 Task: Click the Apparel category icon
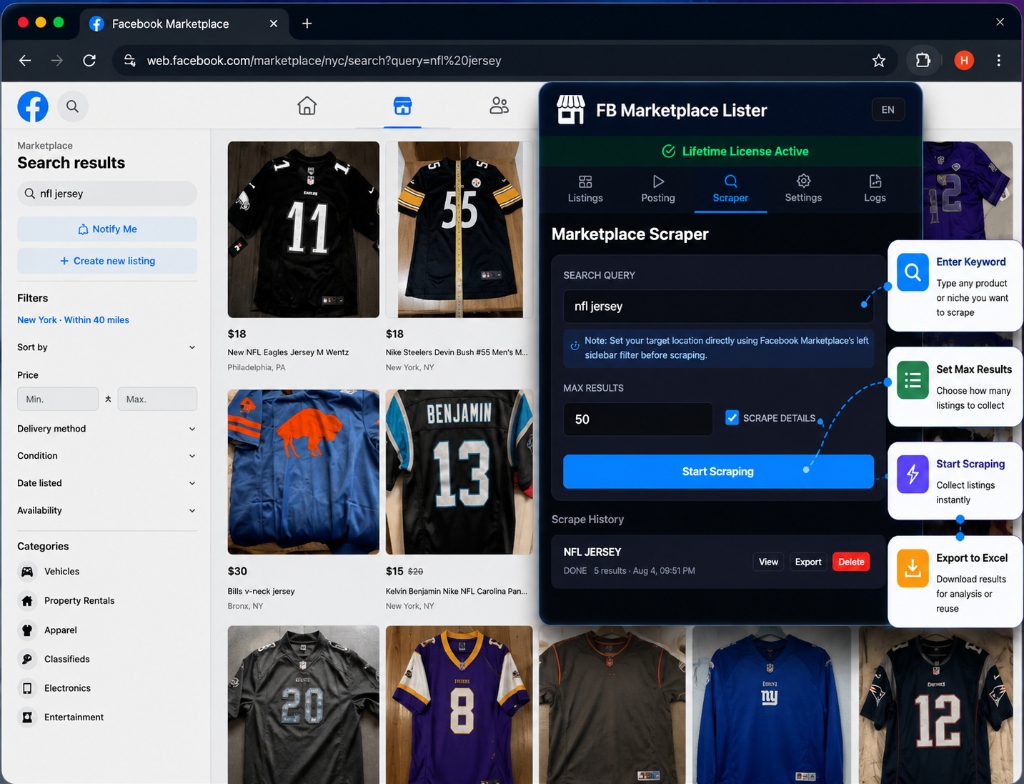[27, 630]
